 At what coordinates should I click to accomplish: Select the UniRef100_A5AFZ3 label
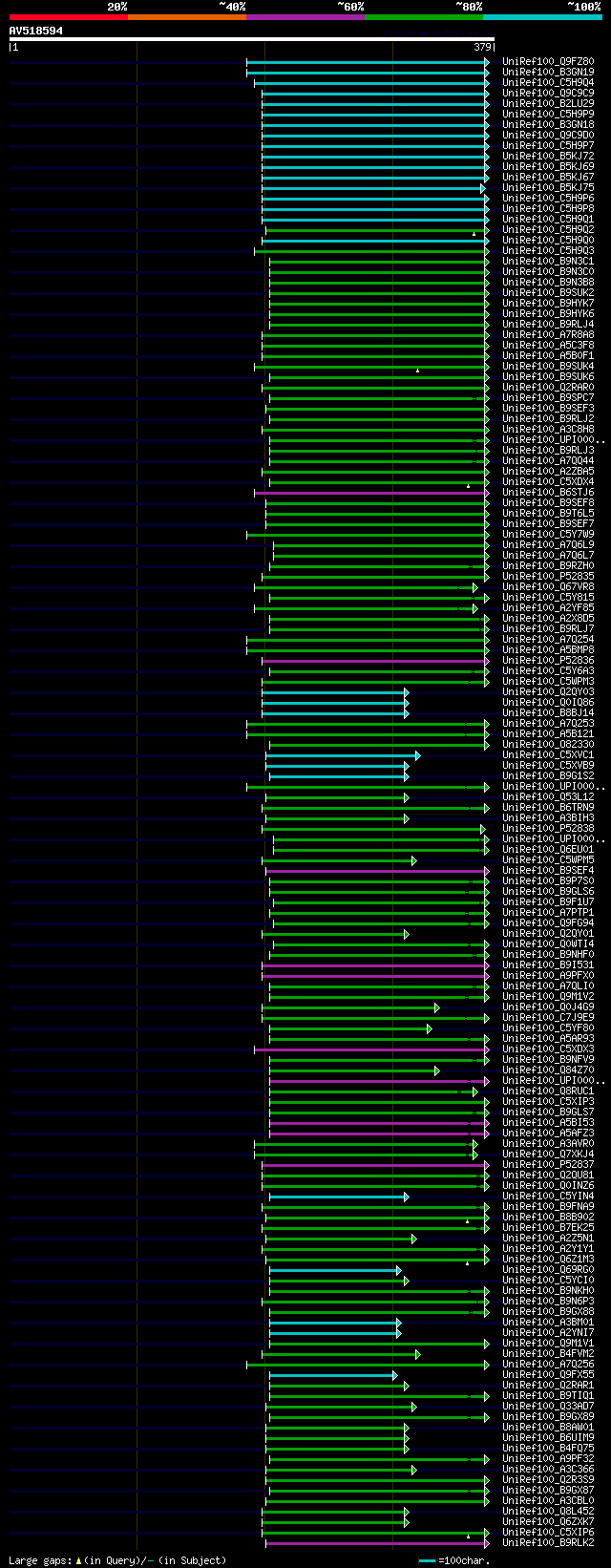(x=548, y=1134)
